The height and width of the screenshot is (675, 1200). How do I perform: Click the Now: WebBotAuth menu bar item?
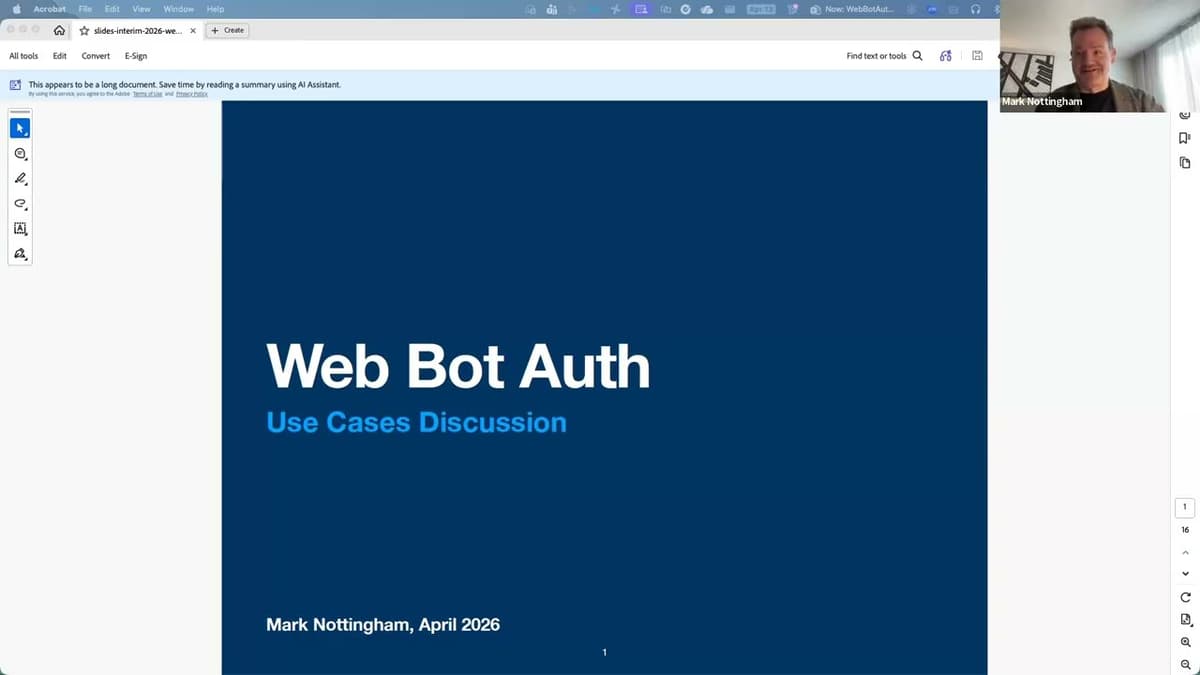(x=852, y=9)
